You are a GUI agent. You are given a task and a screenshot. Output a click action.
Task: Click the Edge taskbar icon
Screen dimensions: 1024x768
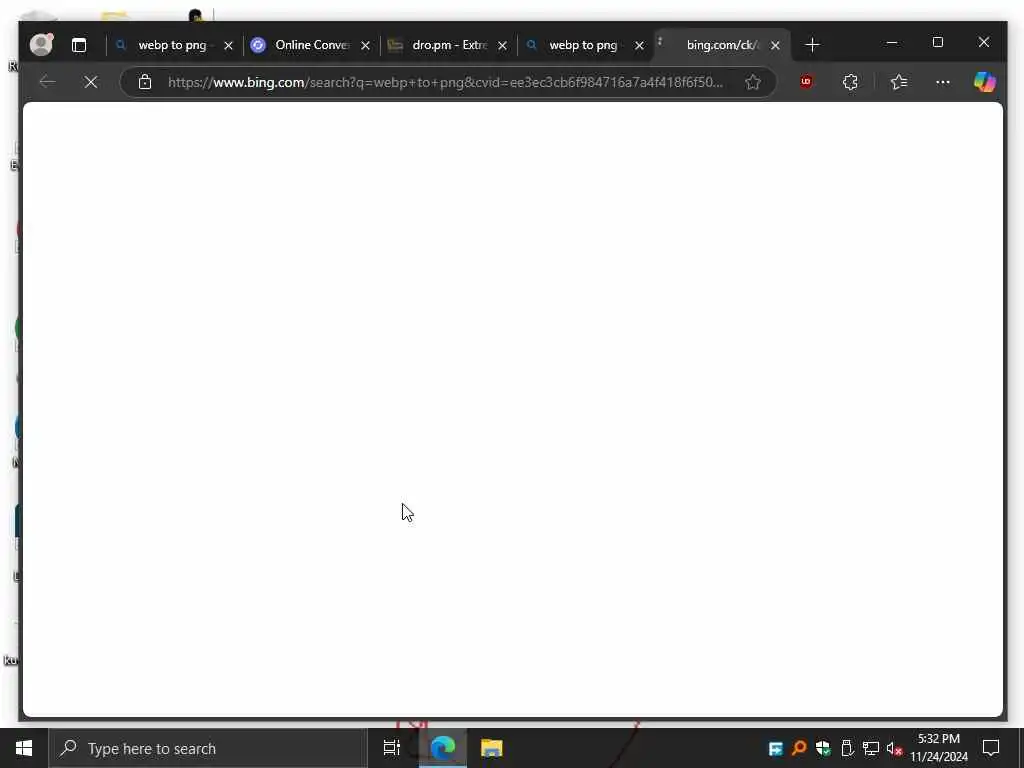[x=443, y=748]
